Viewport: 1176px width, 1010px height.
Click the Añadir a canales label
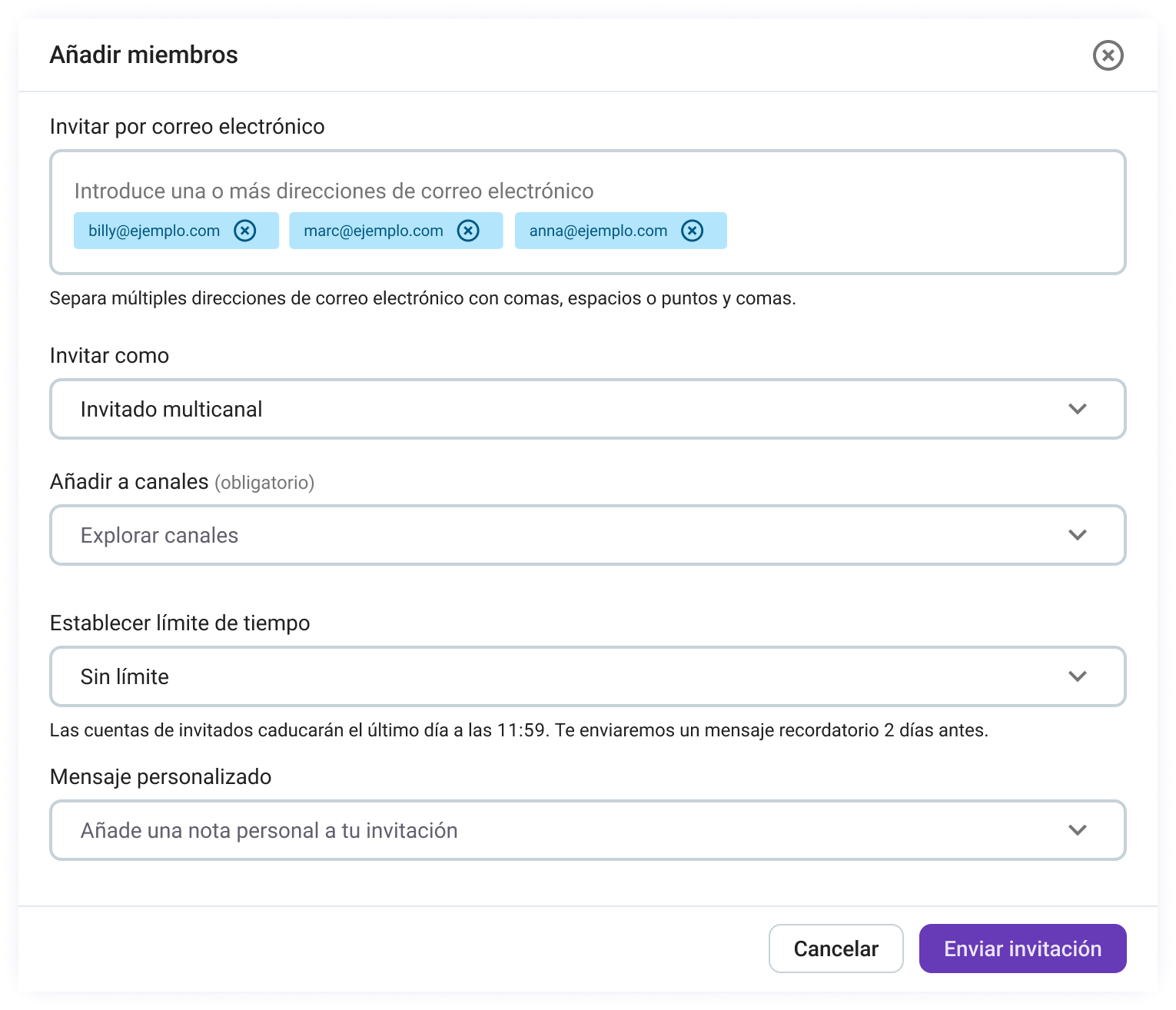[129, 482]
